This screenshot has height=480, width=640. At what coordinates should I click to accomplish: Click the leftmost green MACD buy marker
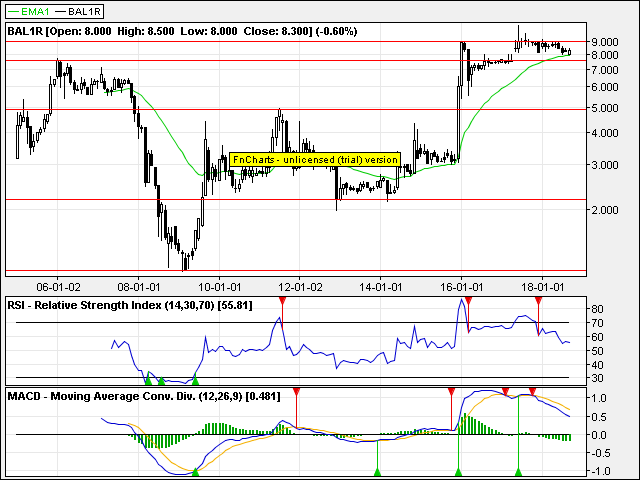coord(196,472)
